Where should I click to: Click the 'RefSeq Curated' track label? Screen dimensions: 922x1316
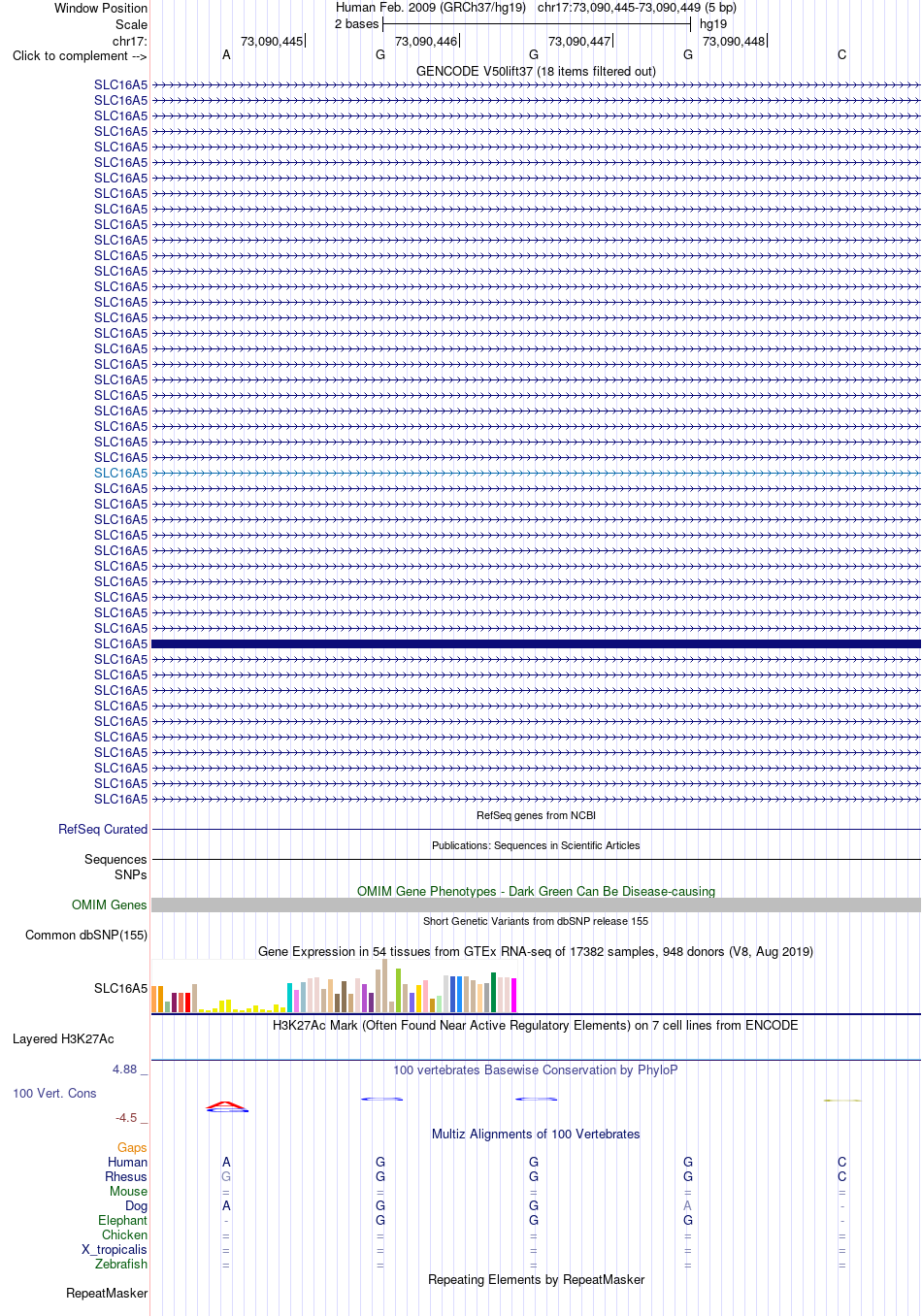(x=103, y=829)
